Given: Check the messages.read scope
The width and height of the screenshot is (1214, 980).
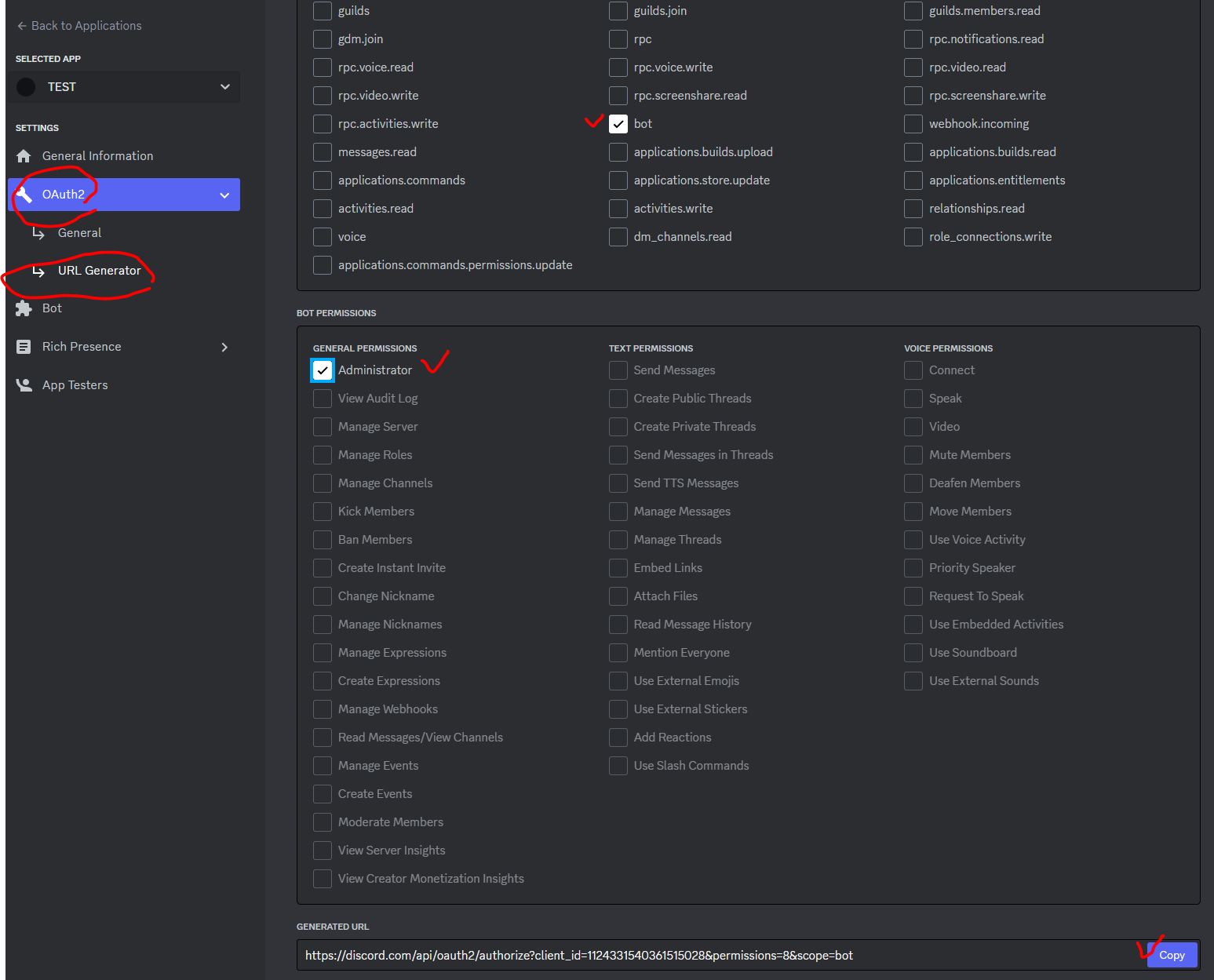Looking at the screenshot, I should click(x=323, y=152).
